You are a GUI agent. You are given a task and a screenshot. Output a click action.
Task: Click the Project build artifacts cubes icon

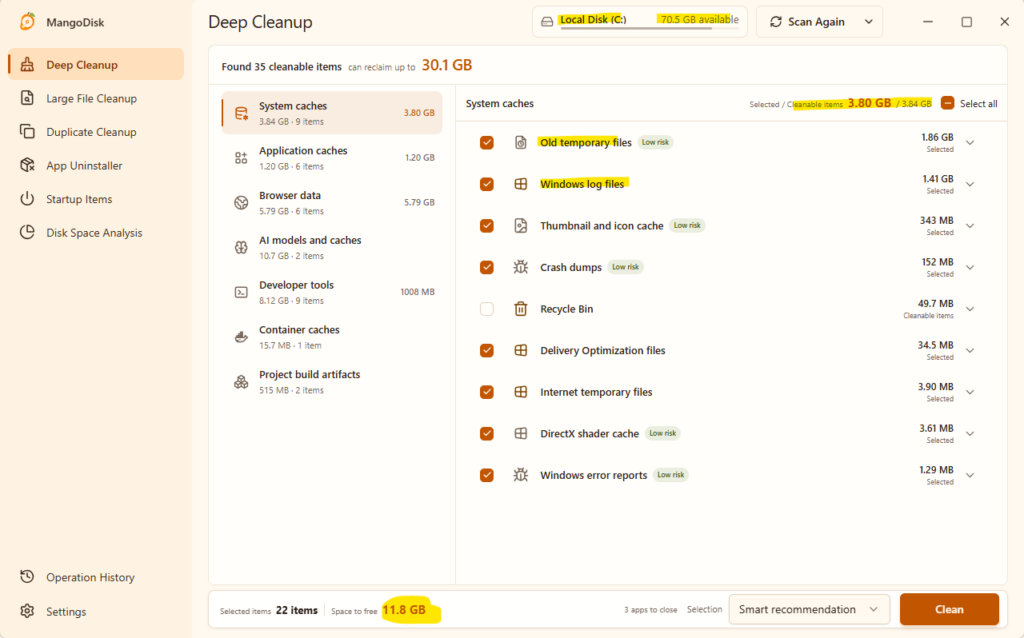tap(241, 382)
